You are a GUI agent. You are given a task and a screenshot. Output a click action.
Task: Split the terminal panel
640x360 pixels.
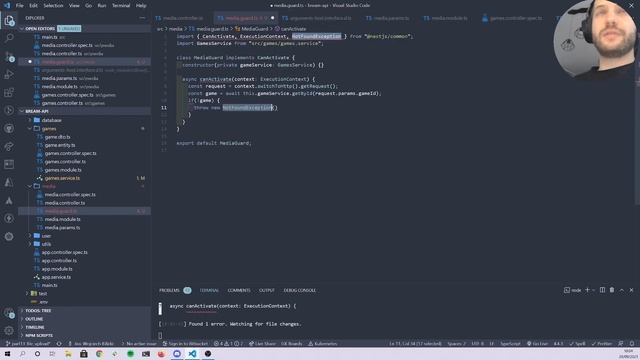pyautogui.click(x=602, y=290)
